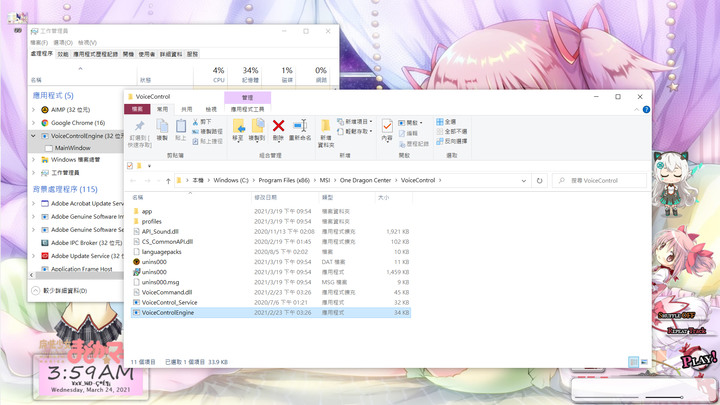Click the music widget progress slider
Image resolution: width=720 pixels, height=405 pixels.
tap(607, 397)
